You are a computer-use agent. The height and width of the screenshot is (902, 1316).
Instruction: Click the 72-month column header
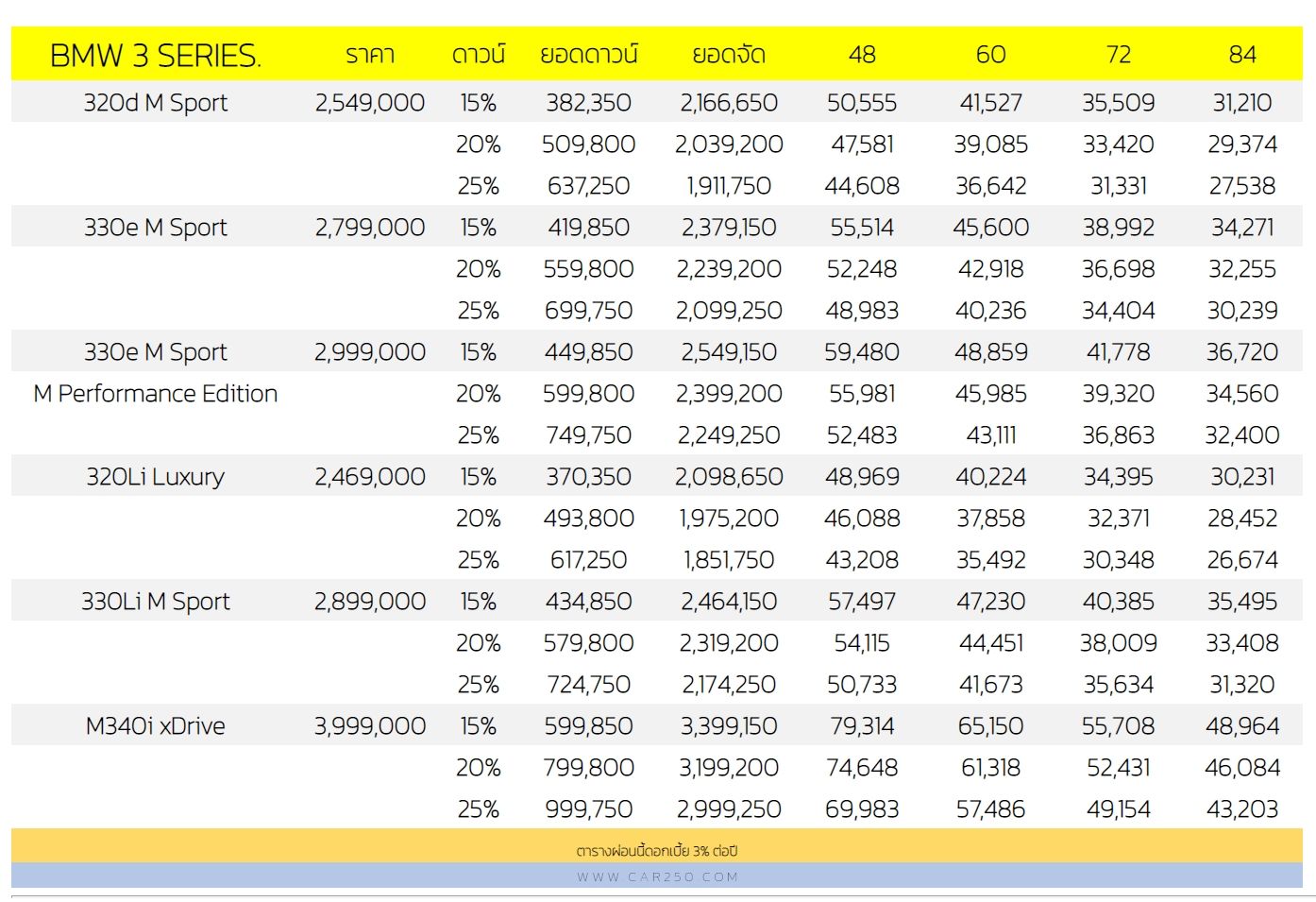click(x=1119, y=55)
